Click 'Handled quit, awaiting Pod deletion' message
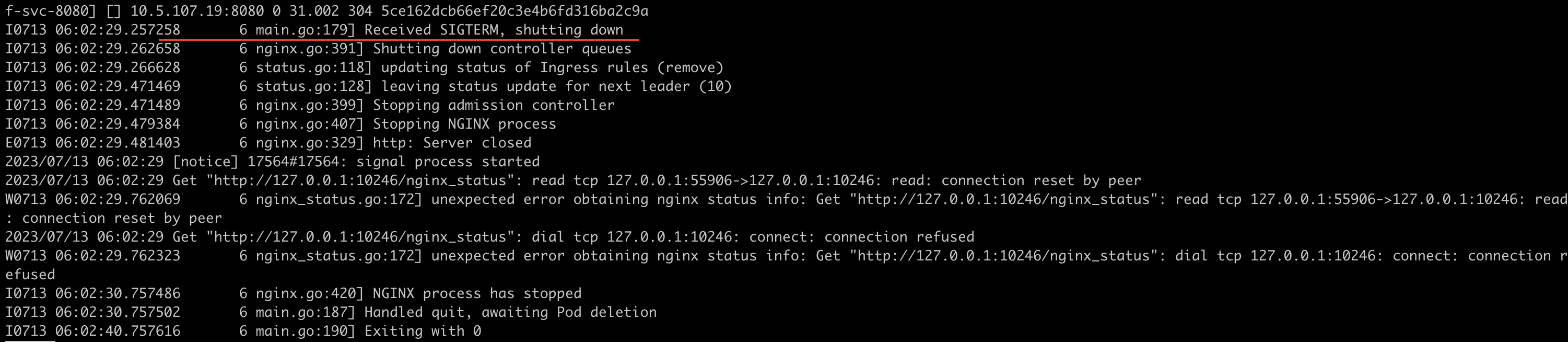The width and height of the screenshot is (1568, 342). (x=510, y=313)
